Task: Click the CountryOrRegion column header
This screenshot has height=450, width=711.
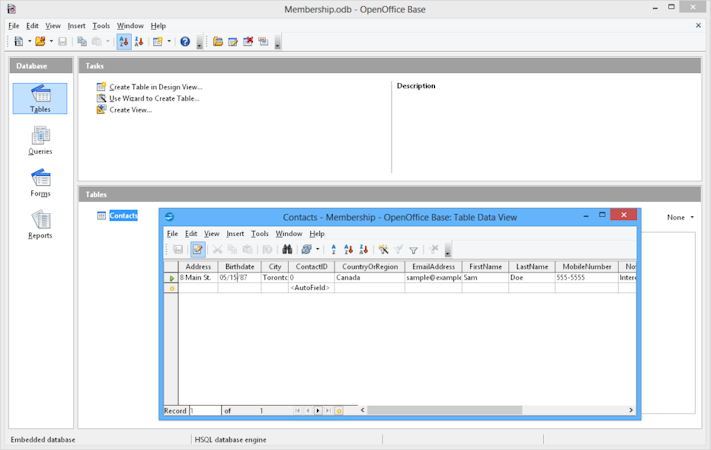Action: tap(370, 267)
